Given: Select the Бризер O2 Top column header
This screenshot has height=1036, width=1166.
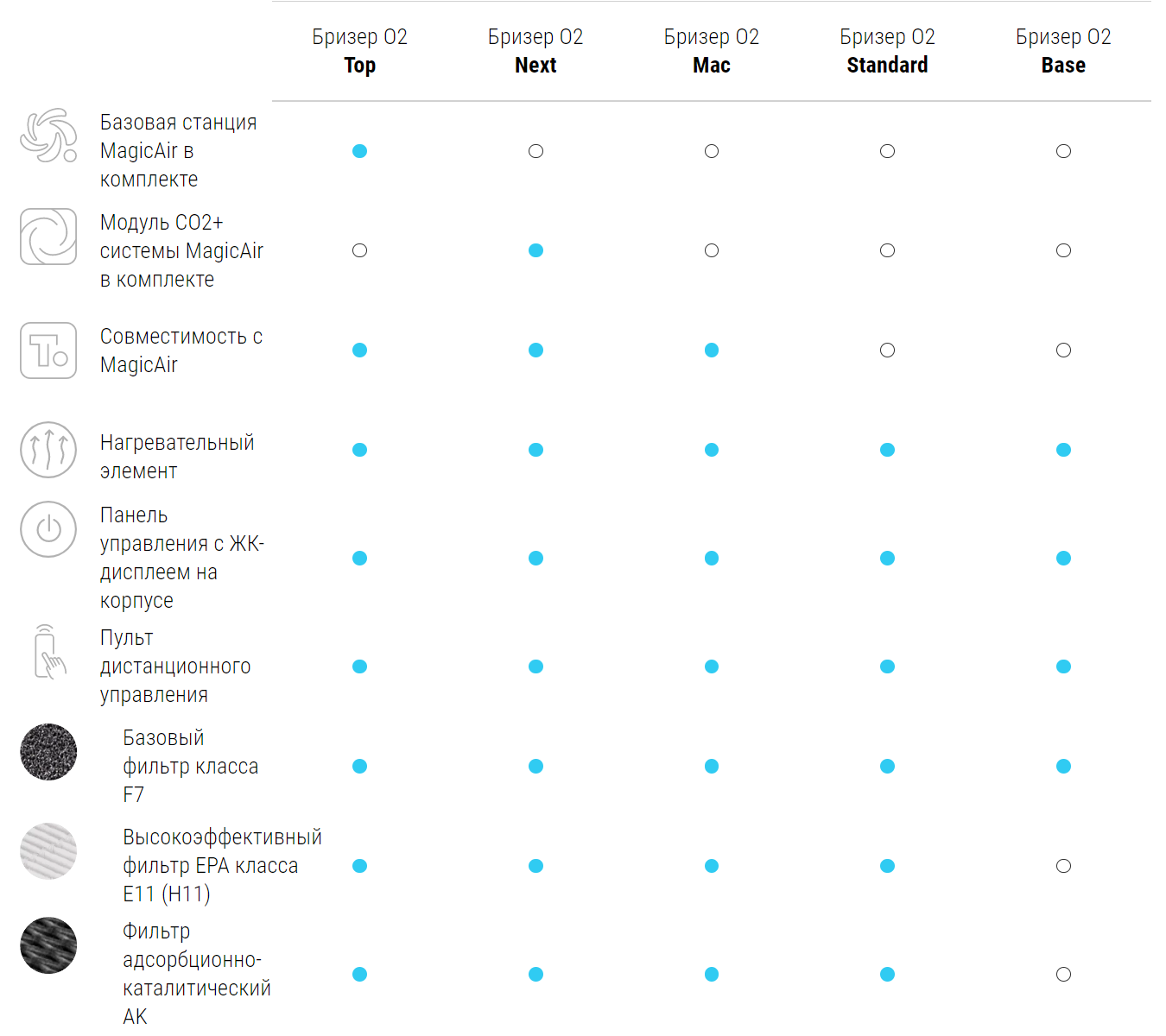Looking at the screenshot, I should tap(360, 51).
